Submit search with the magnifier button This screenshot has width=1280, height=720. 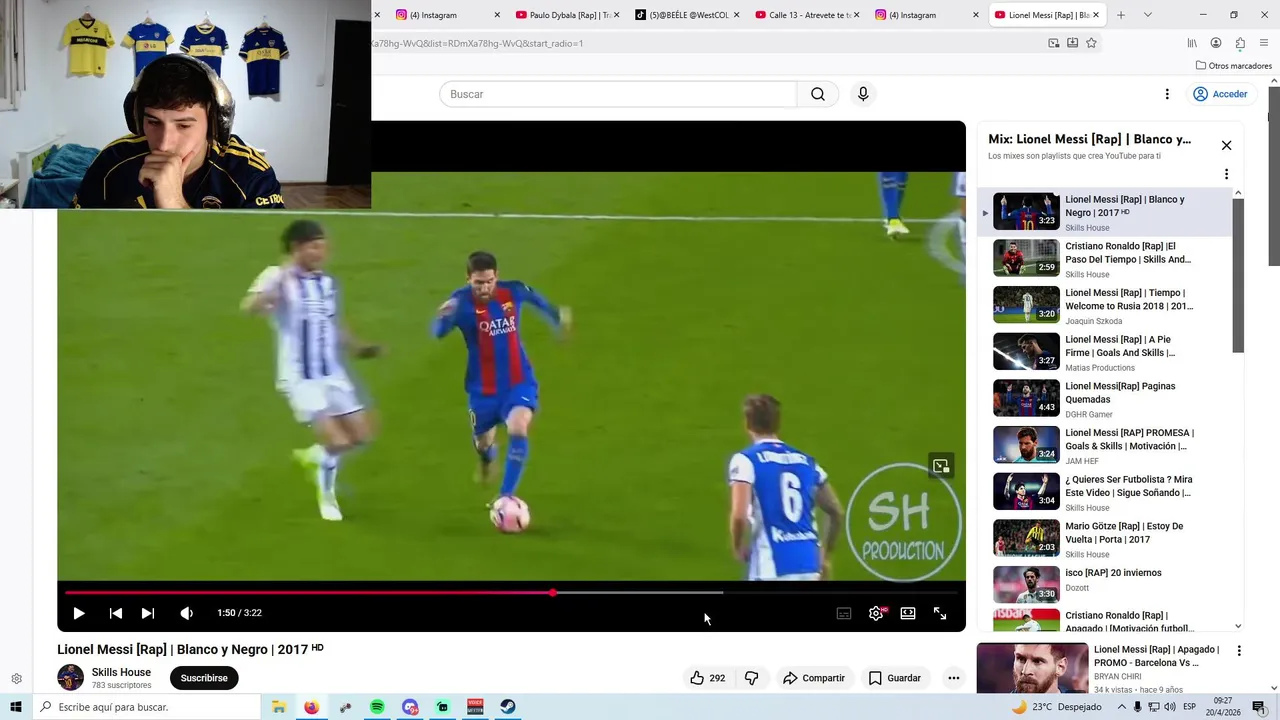tap(818, 94)
